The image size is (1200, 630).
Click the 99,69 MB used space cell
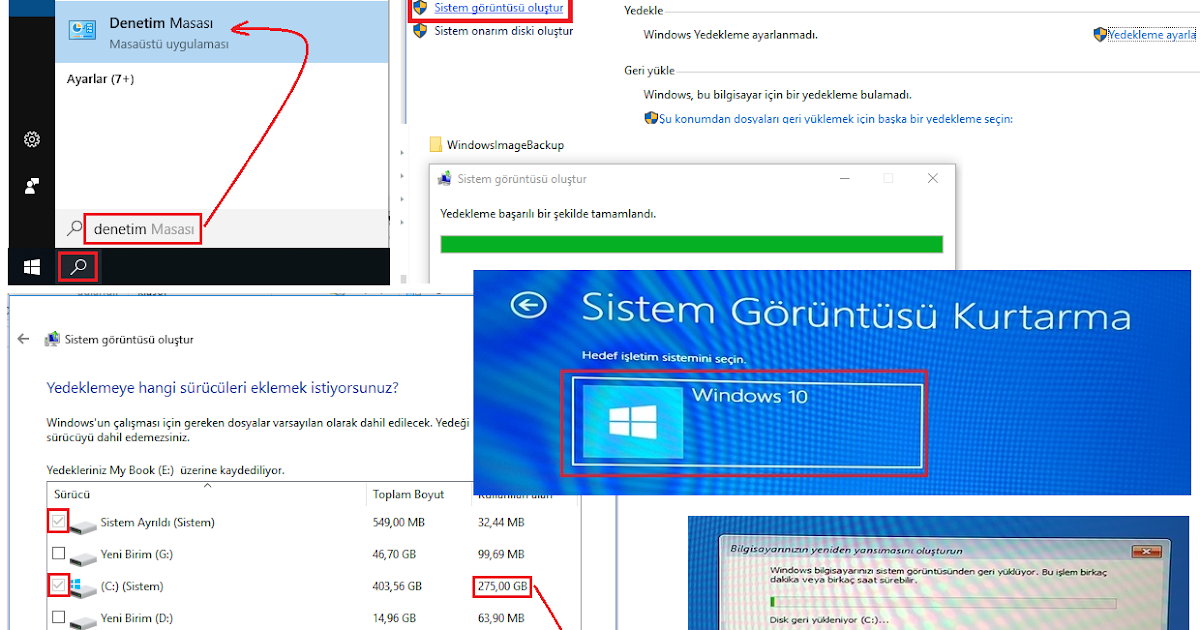[x=502, y=555]
